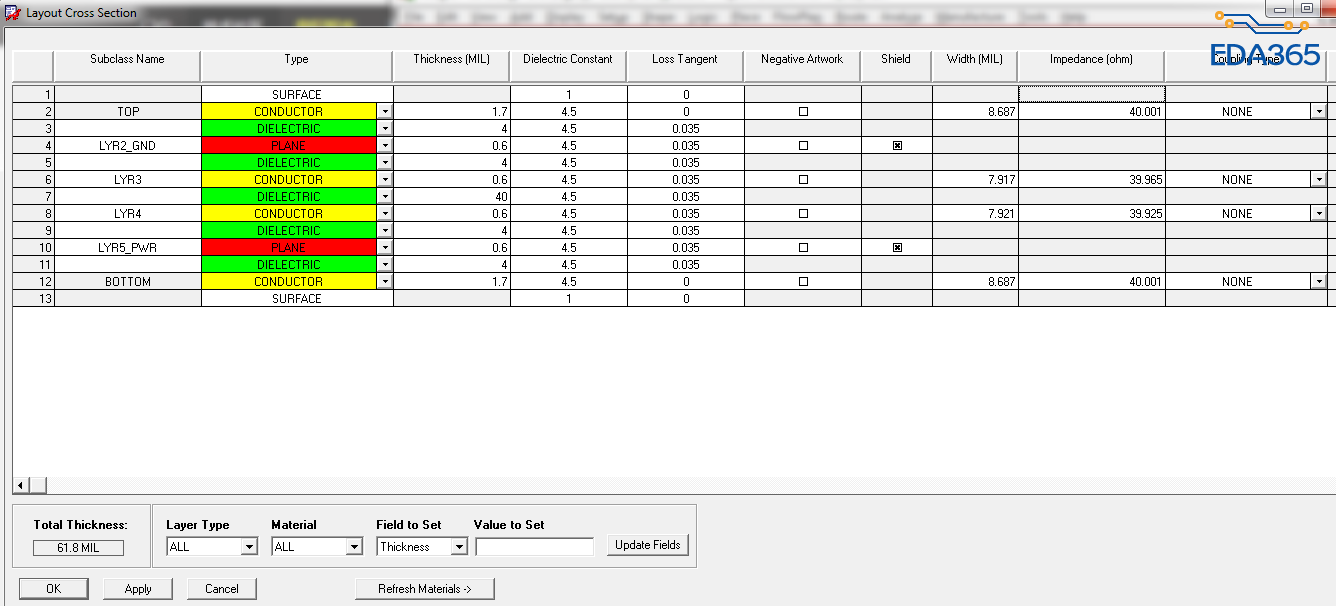Click DIELECTRIC type cell in row 7

(x=289, y=197)
